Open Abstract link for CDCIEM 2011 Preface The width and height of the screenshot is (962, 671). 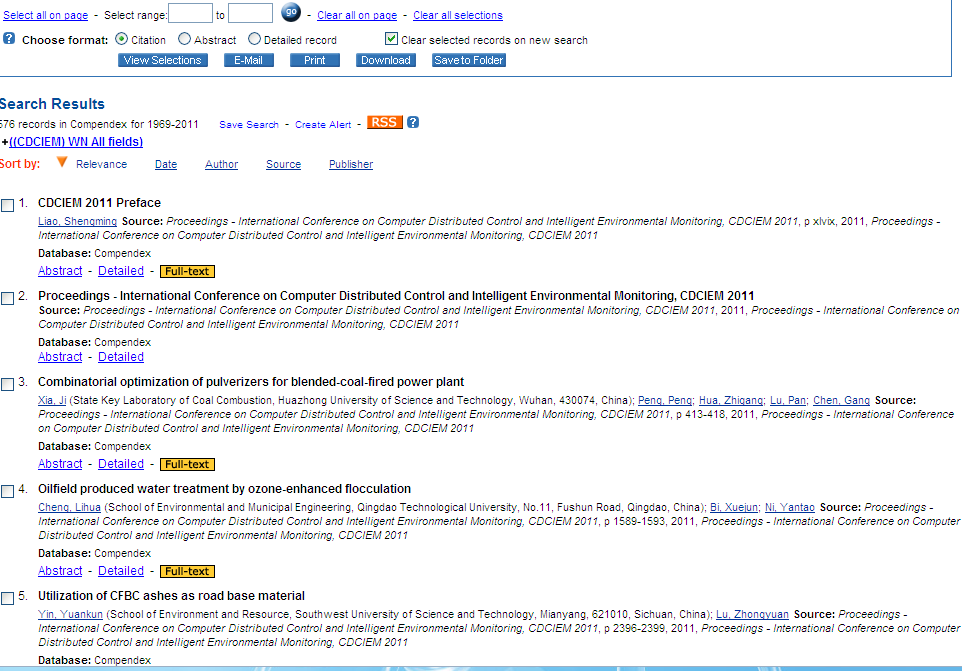[60, 270]
